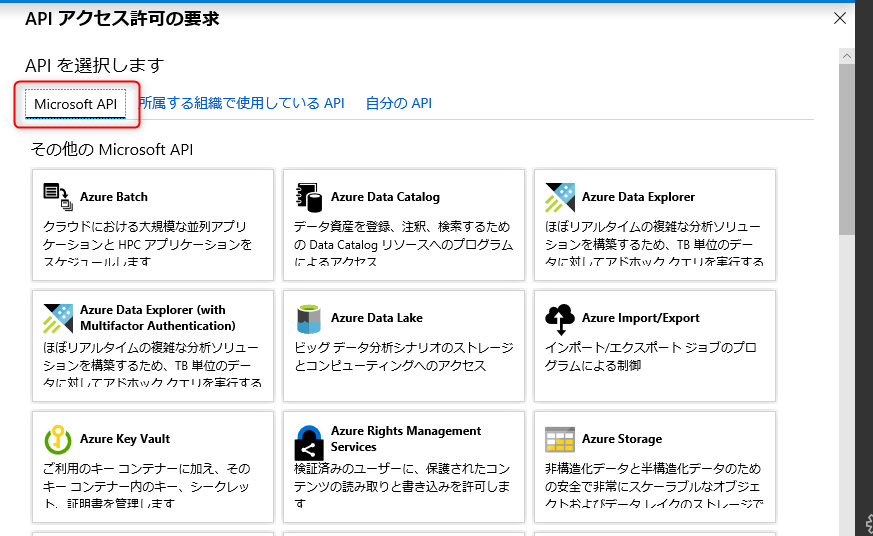Choose the Azure Data Lake title text
The image size is (873, 536).
[x=376, y=318]
